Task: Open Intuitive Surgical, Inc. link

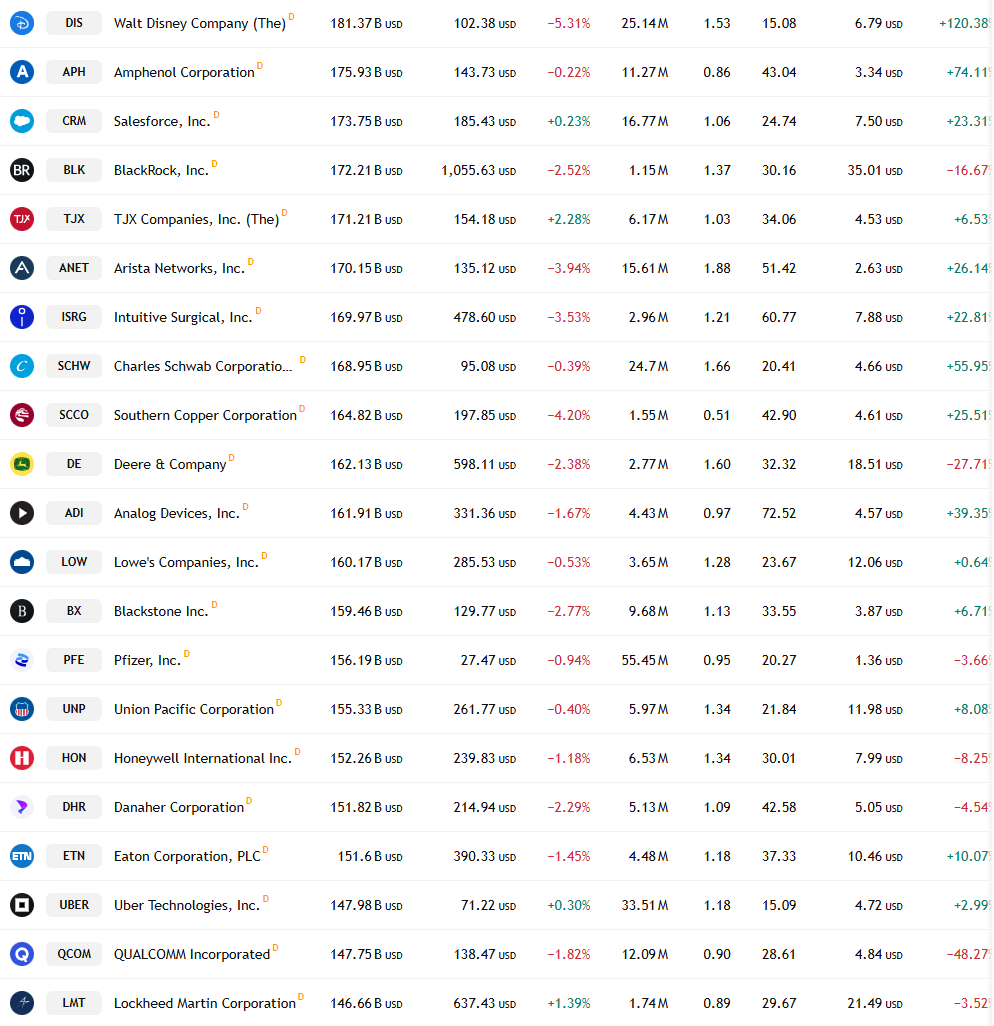Action: pos(183,317)
